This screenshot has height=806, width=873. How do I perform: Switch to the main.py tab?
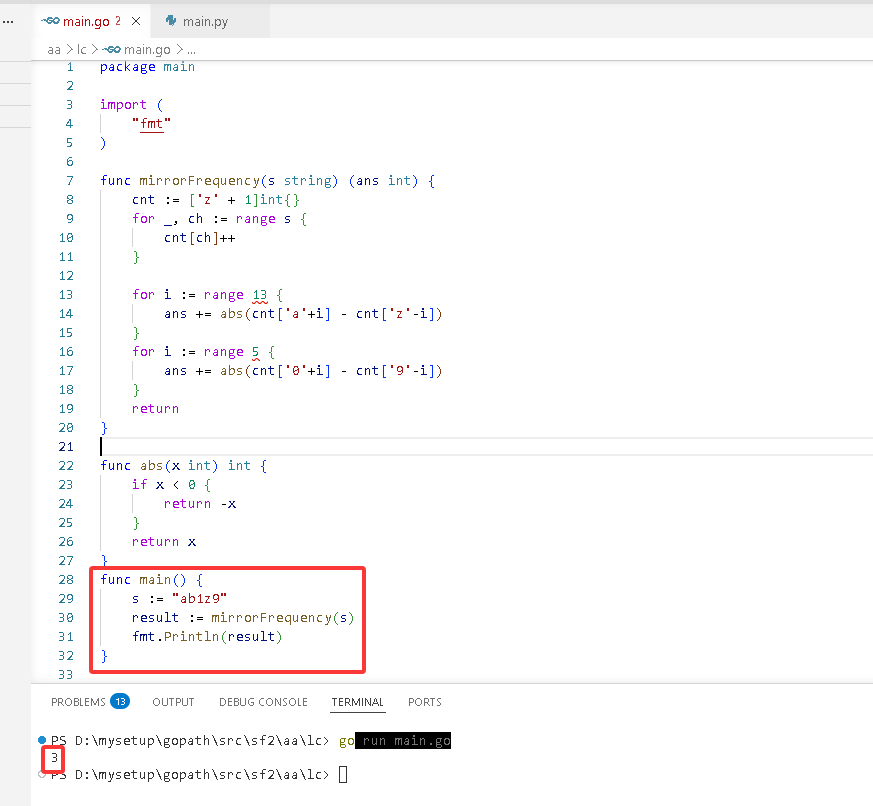click(205, 21)
